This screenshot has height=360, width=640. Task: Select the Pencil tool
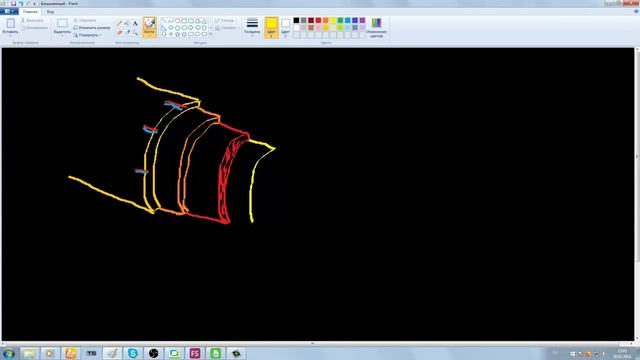click(x=120, y=24)
